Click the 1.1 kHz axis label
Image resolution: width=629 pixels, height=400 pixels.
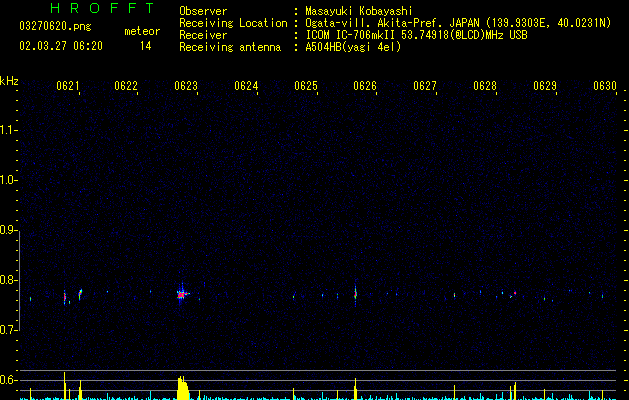click(x=8, y=130)
